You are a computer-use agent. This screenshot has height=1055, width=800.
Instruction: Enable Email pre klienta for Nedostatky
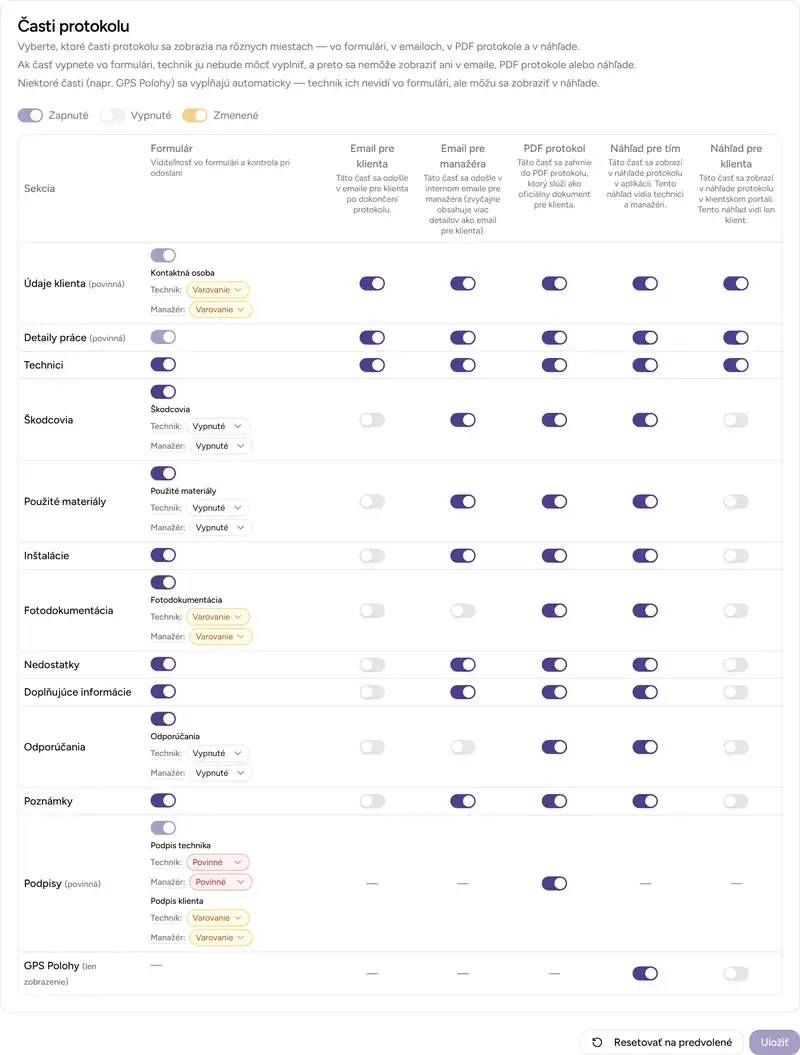[372, 664]
